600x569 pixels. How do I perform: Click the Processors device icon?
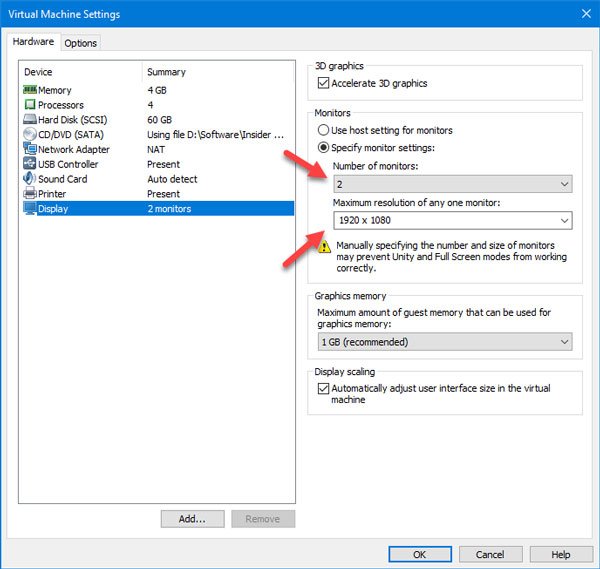tap(29, 104)
